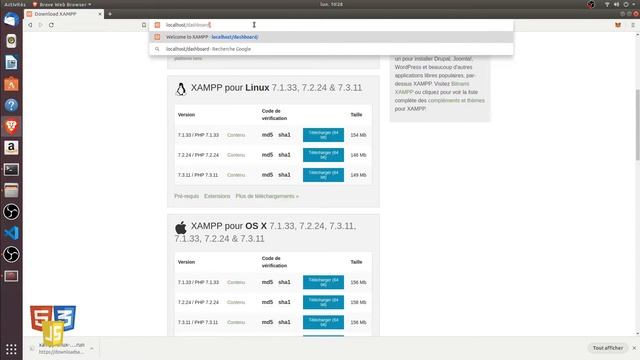Viewport: 640px width, 360px height.
Task: Click the Linux penguin logo
Action: [x=181, y=89]
